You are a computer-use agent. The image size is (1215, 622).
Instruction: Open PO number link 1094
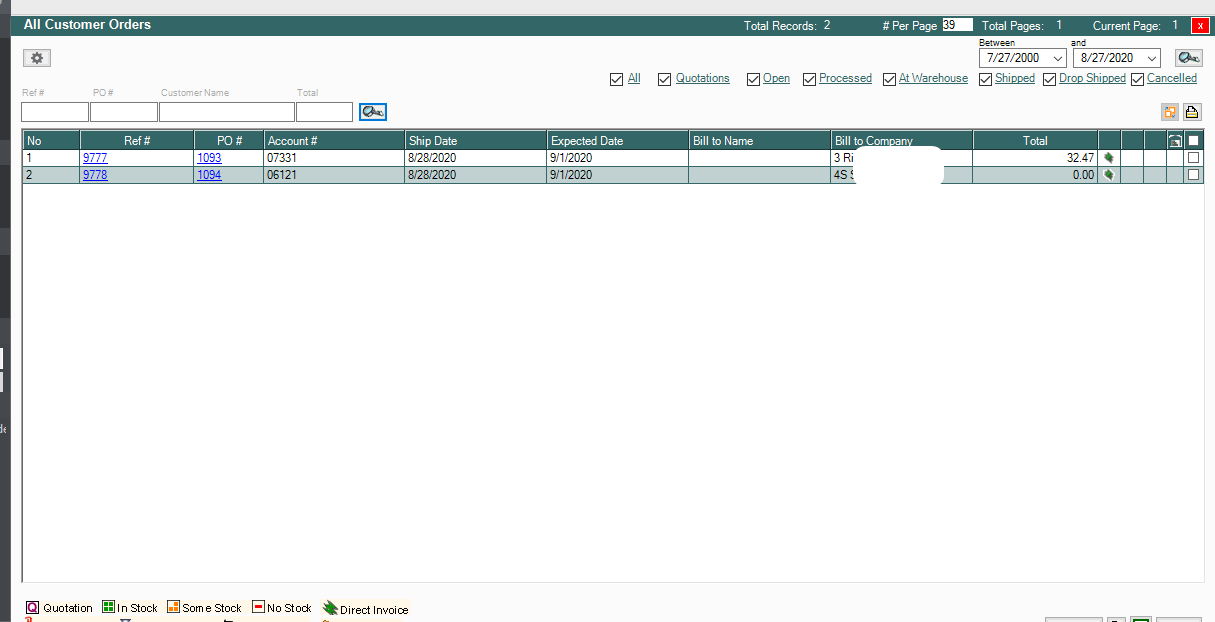209,175
